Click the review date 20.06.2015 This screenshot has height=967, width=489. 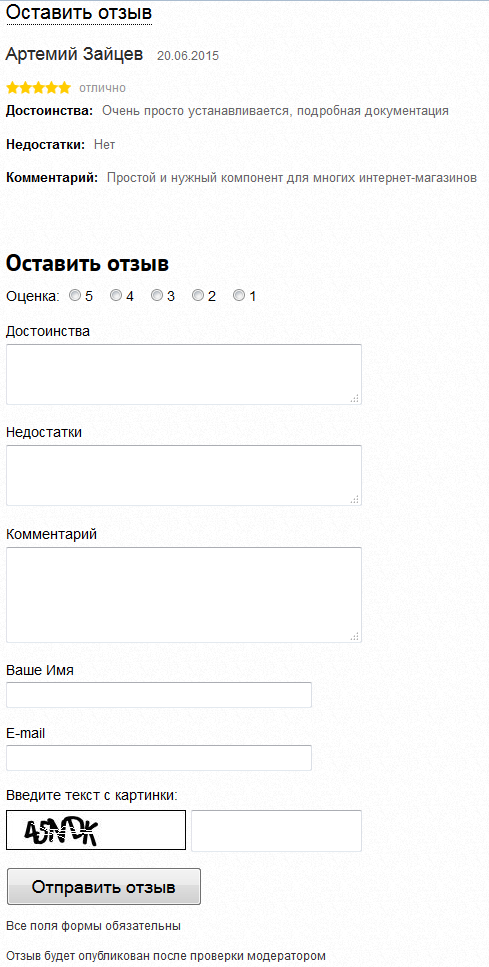[188, 56]
